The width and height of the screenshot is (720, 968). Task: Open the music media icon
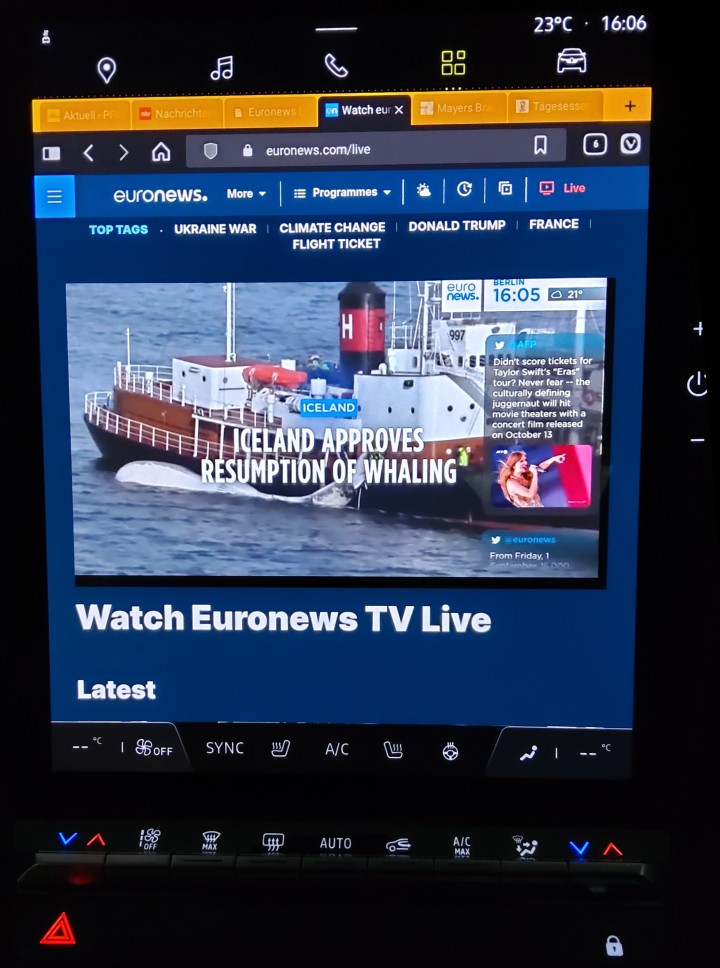222,68
